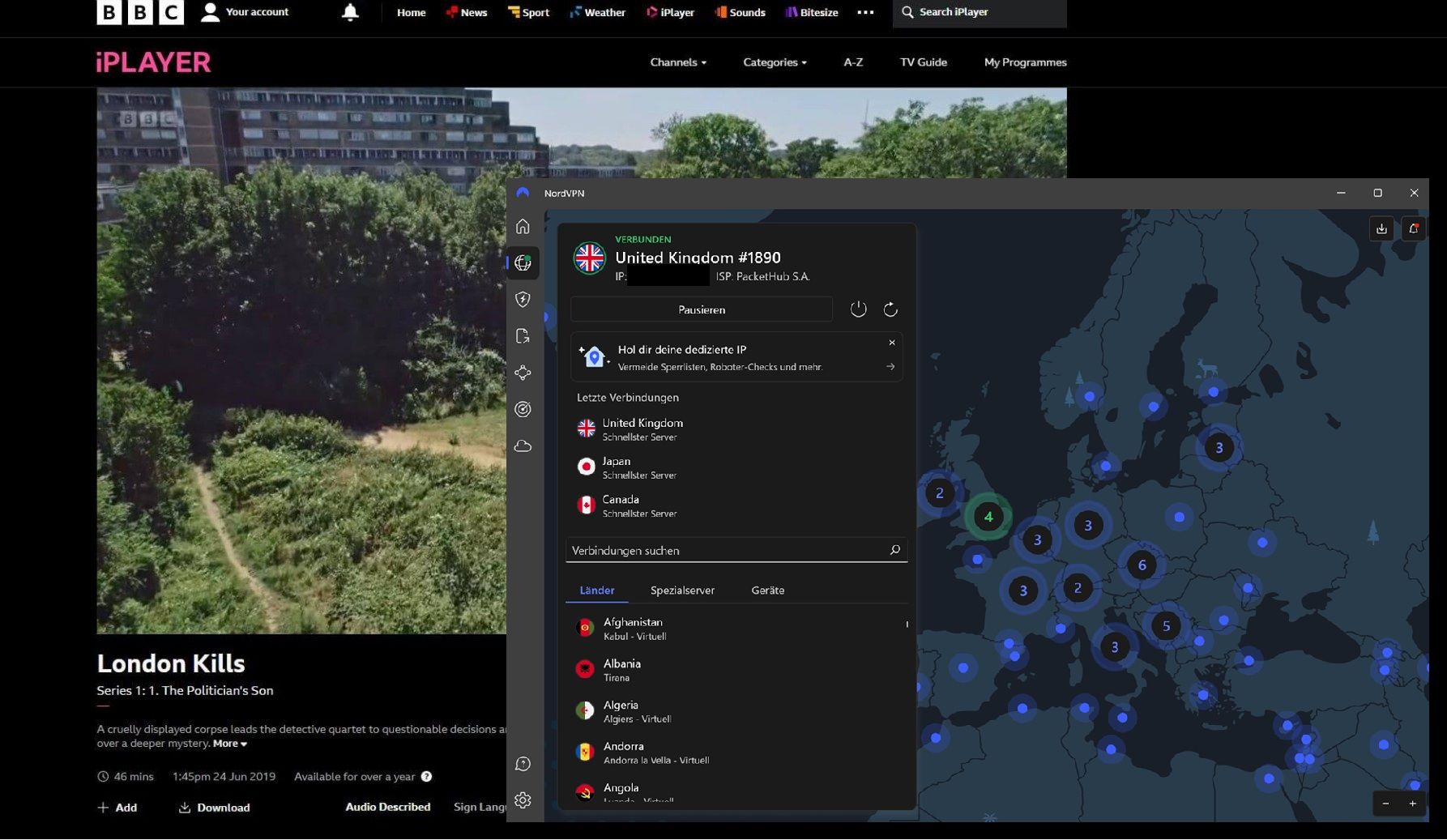Select the Audio Described version
This screenshot has width=1447, height=840.
point(387,807)
